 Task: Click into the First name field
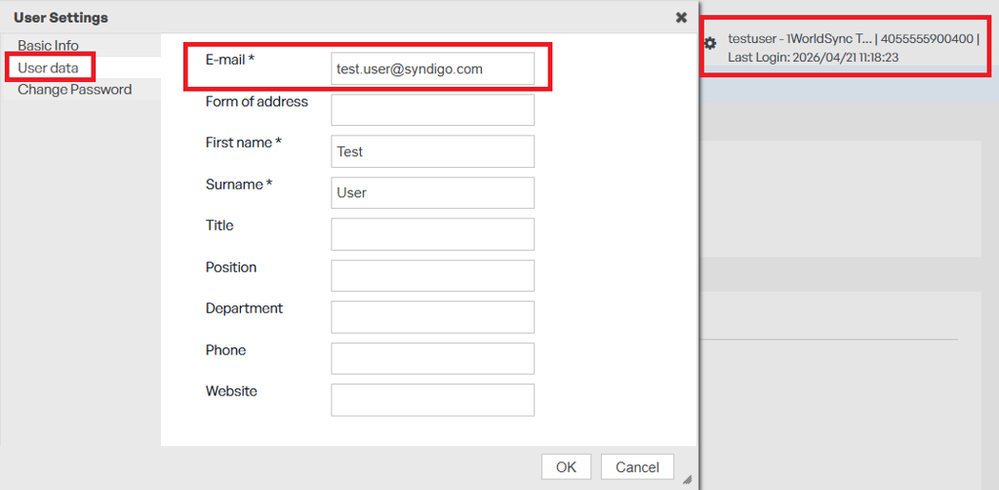pos(433,152)
